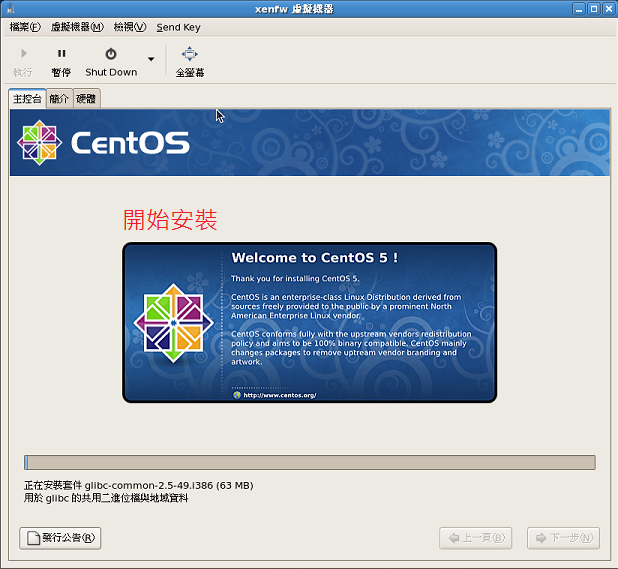Screen dimensions: 618x569
Task: Click the Run (執行) play icon
Action: (24, 53)
